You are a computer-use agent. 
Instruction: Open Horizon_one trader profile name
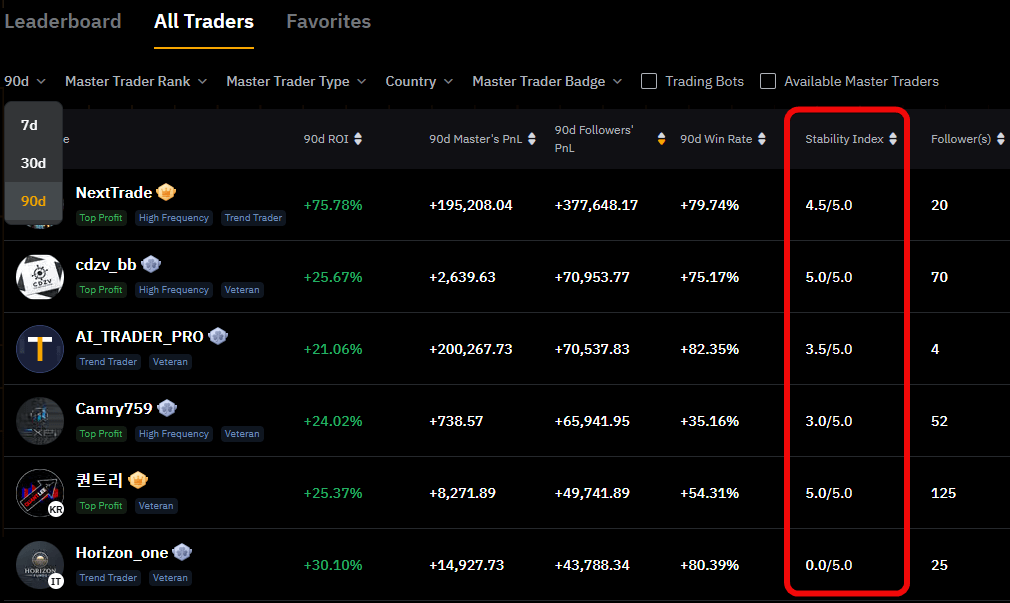121,552
